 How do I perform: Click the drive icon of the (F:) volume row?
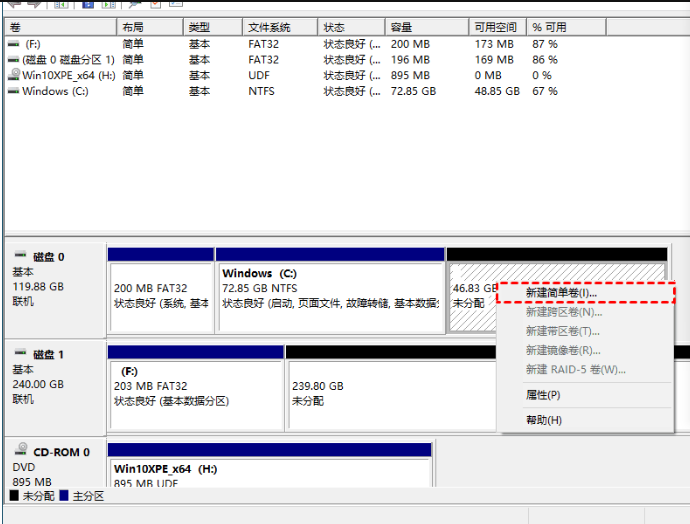[14, 44]
